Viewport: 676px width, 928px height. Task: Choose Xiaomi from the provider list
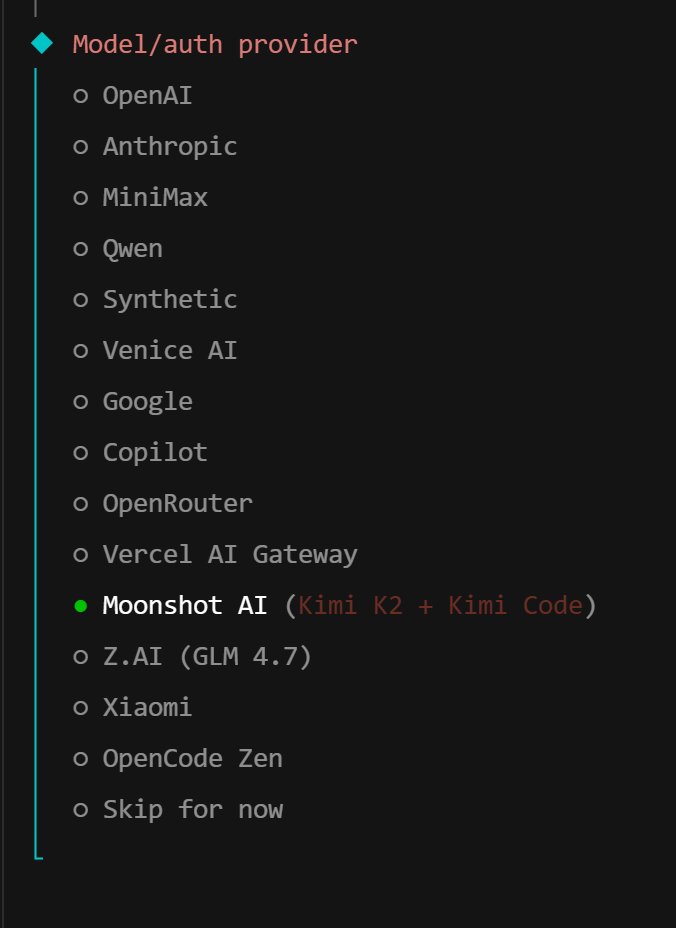(147, 708)
